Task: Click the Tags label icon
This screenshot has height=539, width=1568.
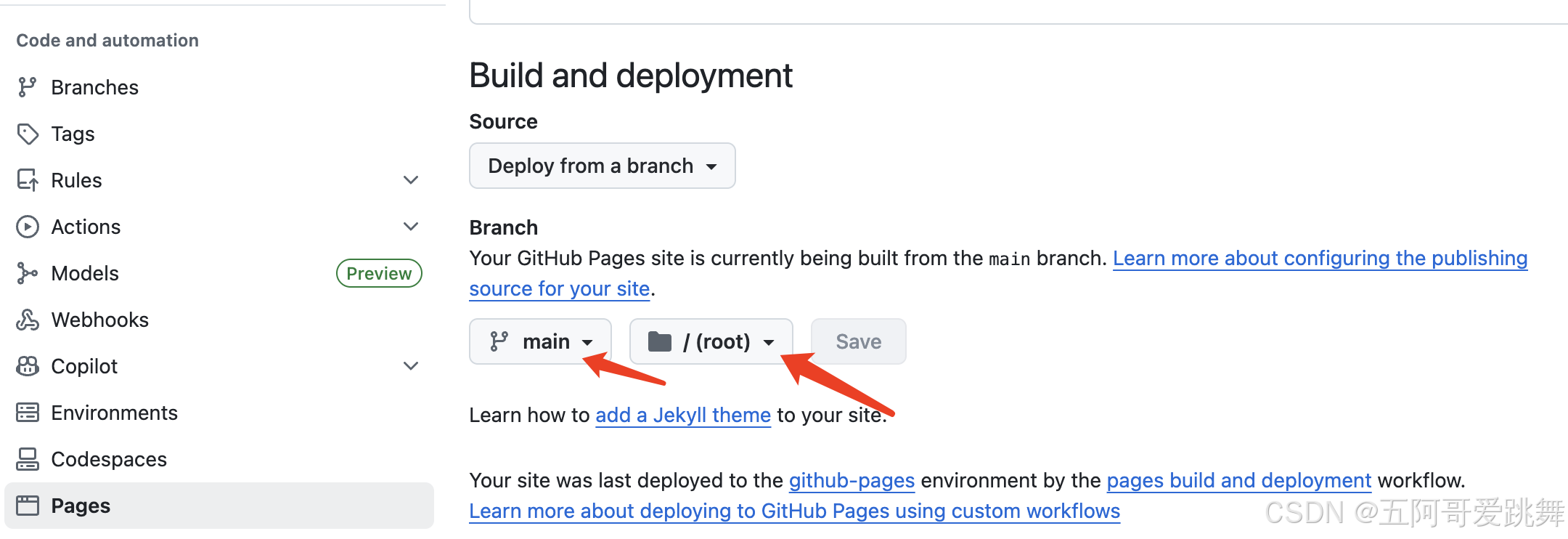Action: 28,134
